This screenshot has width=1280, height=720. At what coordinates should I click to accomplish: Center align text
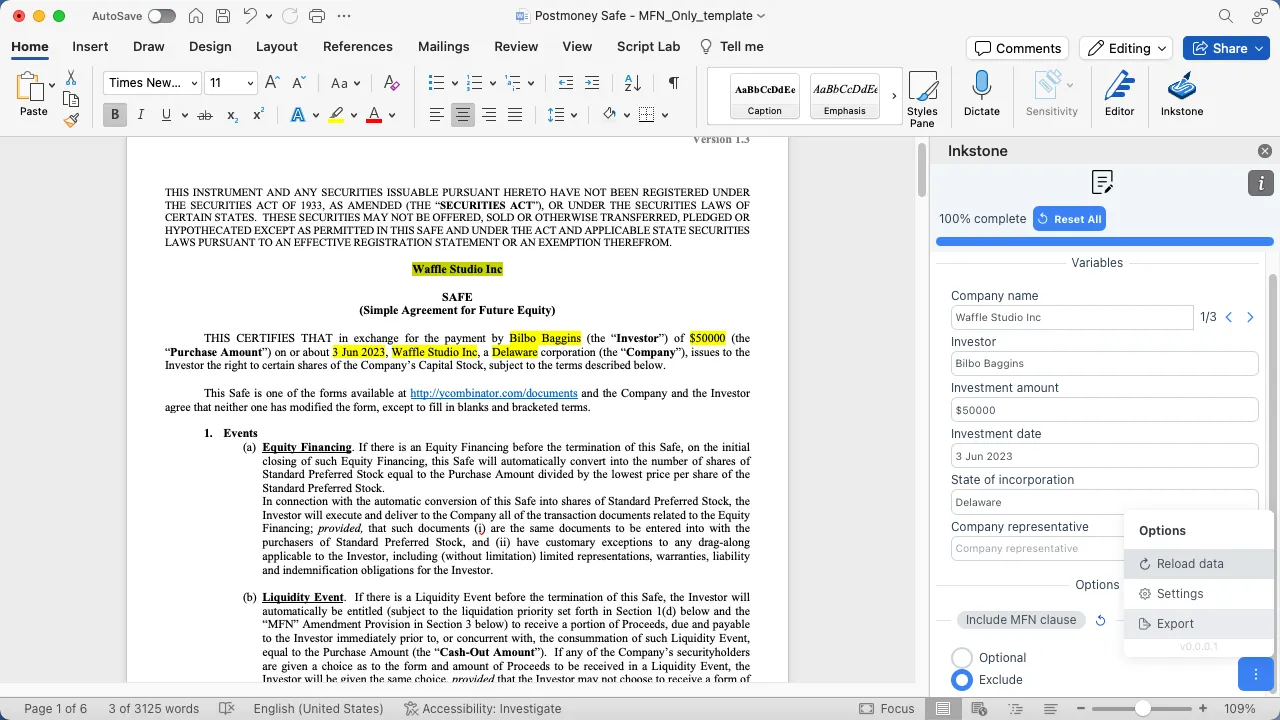click(463, 115)
